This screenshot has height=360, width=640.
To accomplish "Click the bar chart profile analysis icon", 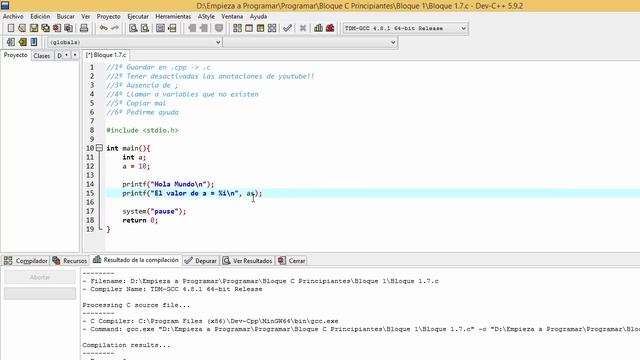I will pyautogui.click(x=318, y=28).
